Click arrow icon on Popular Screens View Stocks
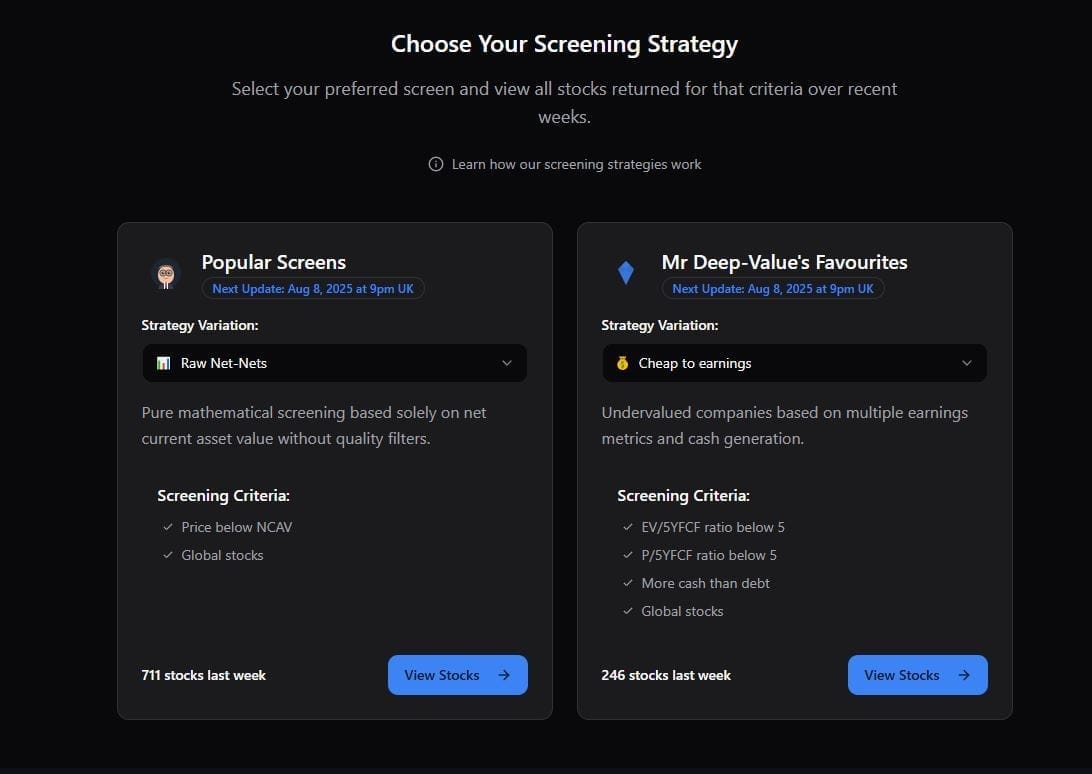This screenshot has width=1092, height=774. pos(504,675)
